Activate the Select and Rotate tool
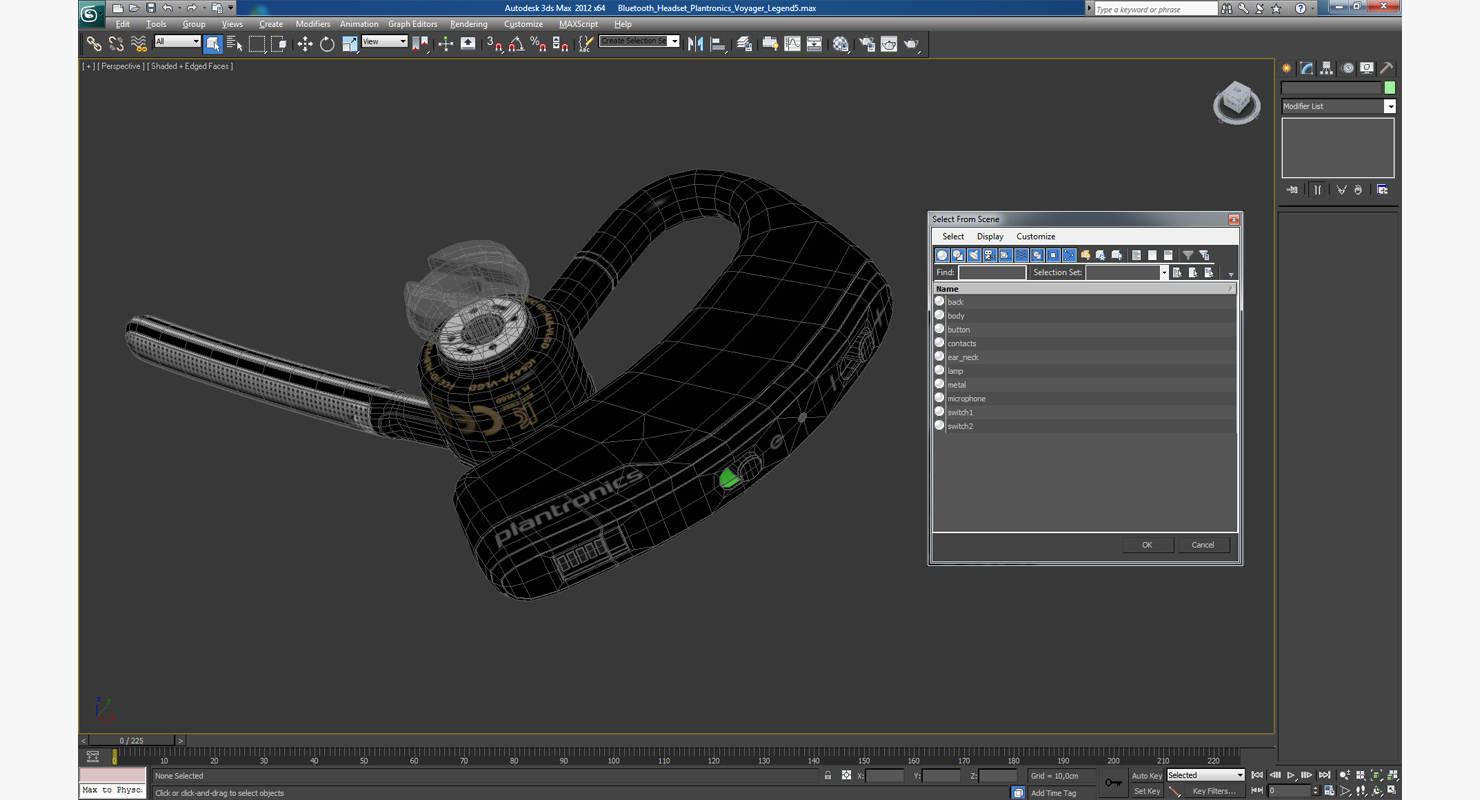 coord(327,44)
